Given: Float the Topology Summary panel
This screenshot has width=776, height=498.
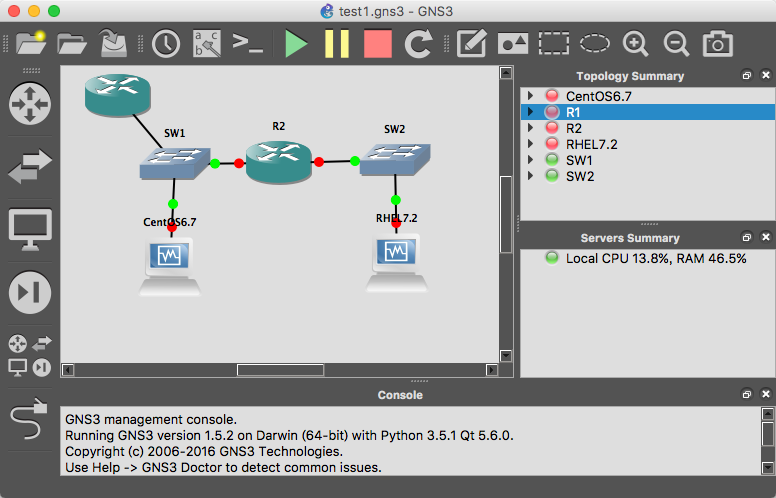Looking at the screenshot, I should coord(746,75).
